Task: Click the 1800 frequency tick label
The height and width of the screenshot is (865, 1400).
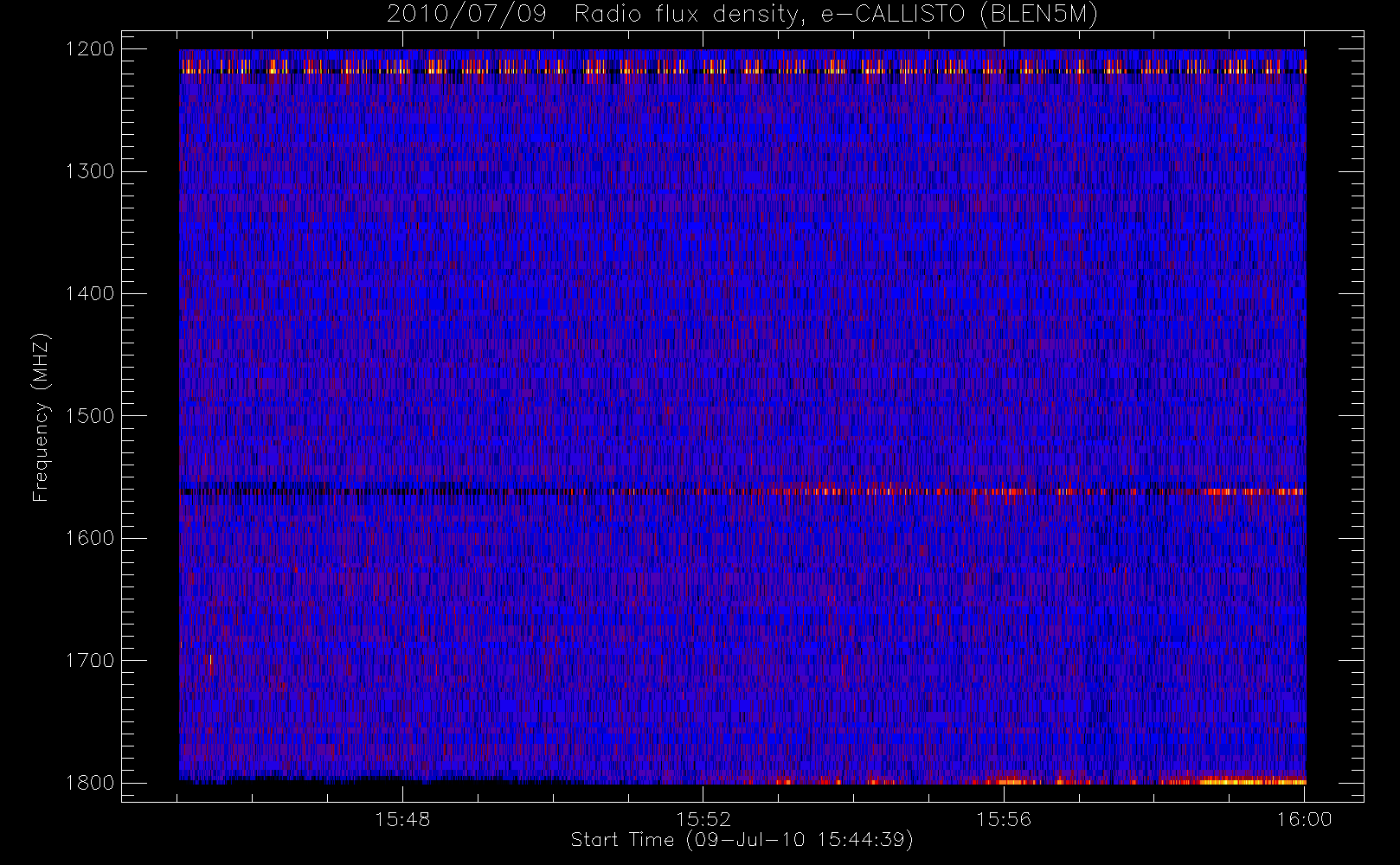Action: [90, 783]
